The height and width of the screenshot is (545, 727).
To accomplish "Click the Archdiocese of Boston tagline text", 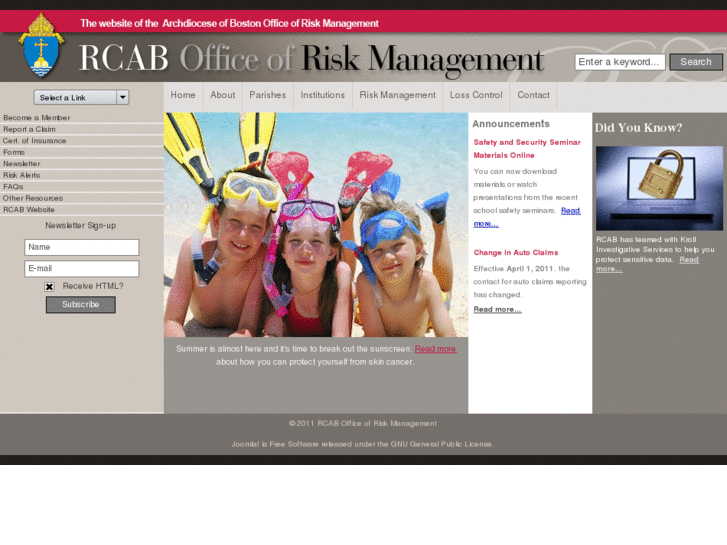I will [x=230, y=23].
